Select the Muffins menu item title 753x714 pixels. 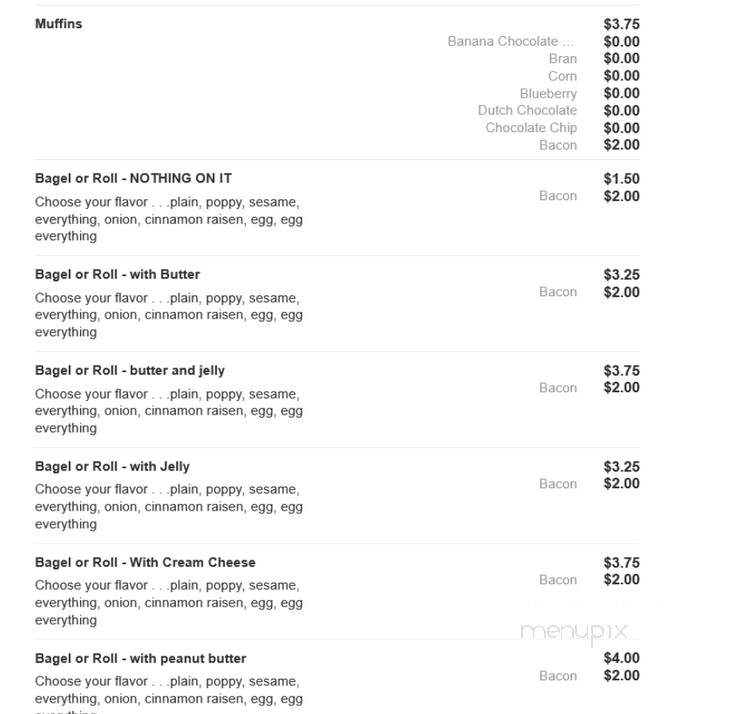[x=59, y=24]
